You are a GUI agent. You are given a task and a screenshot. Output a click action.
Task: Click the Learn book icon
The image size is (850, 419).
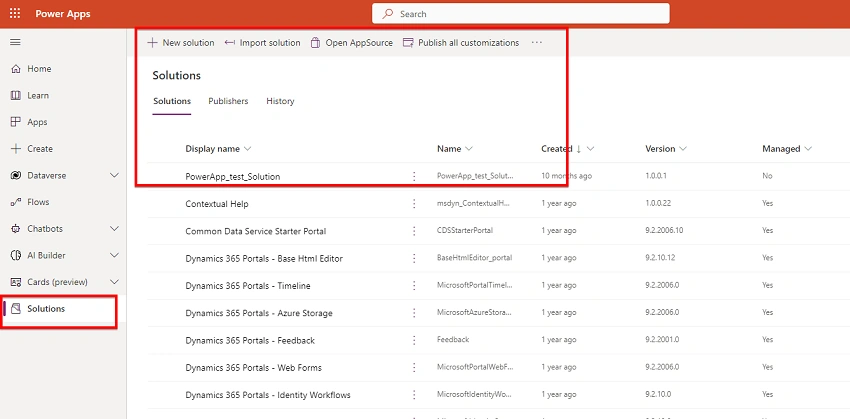[x=16, y=95]
